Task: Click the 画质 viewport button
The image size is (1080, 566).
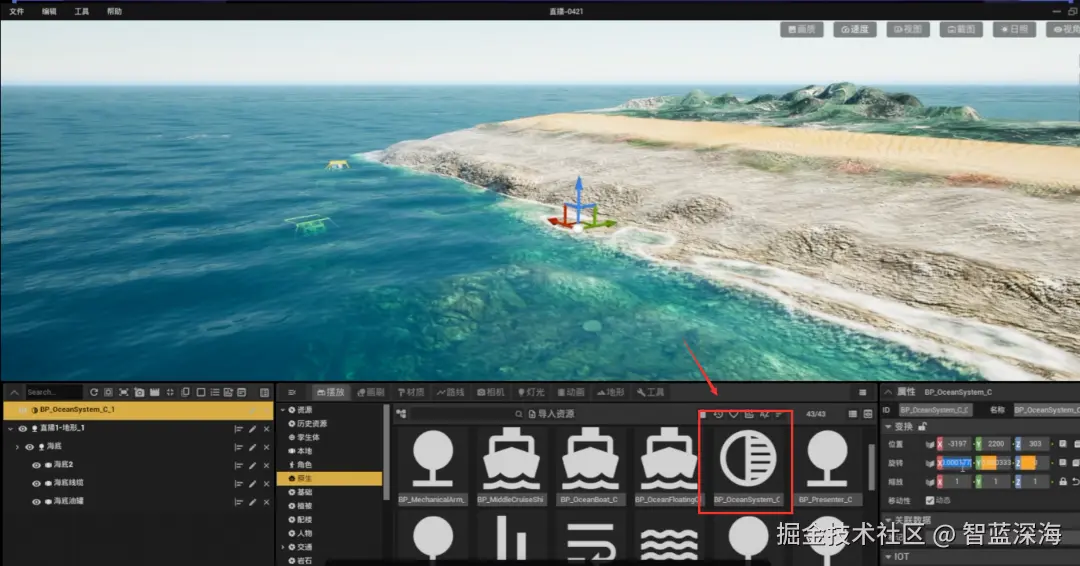Action: tap(802, 30)
